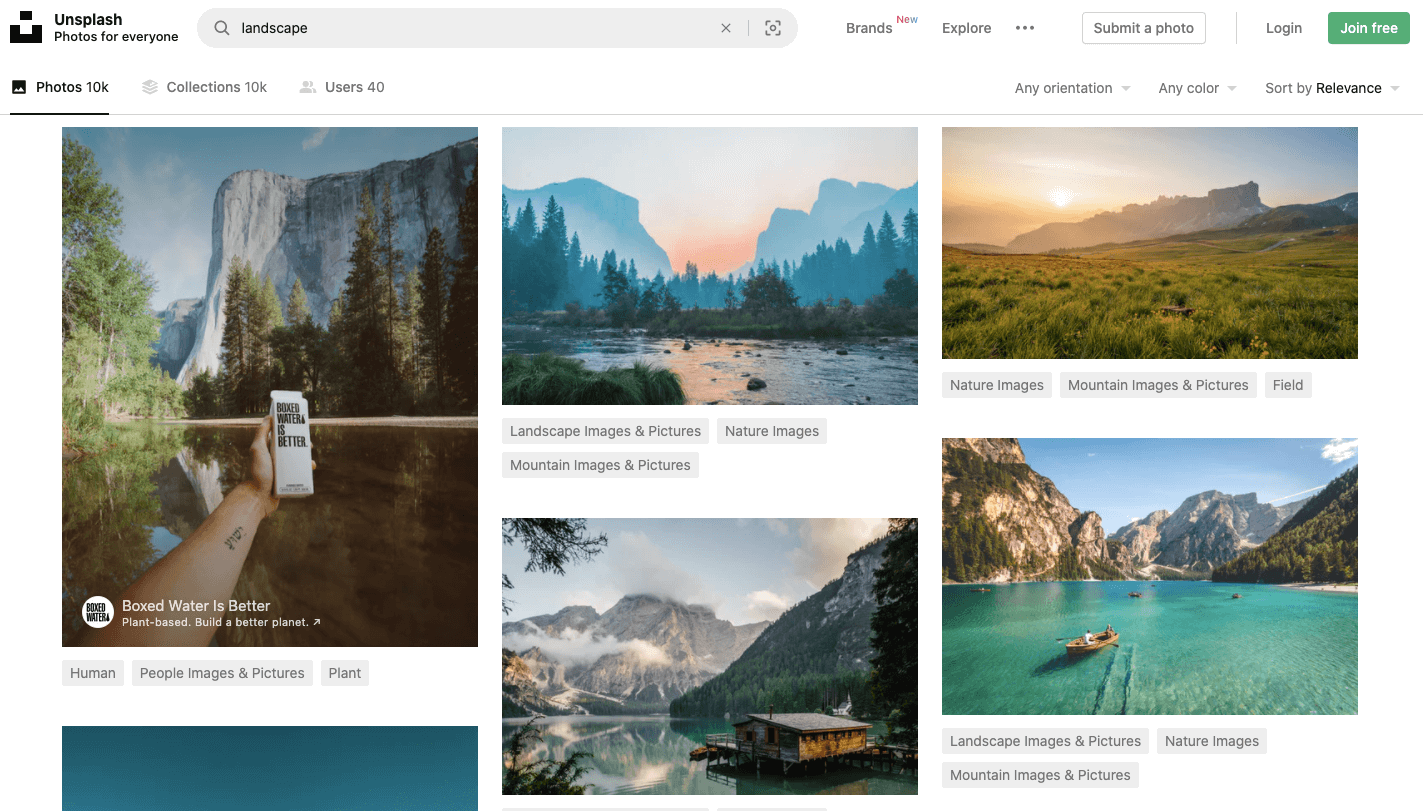Click Nature Images tag under river photo

[x=772, y=431]
